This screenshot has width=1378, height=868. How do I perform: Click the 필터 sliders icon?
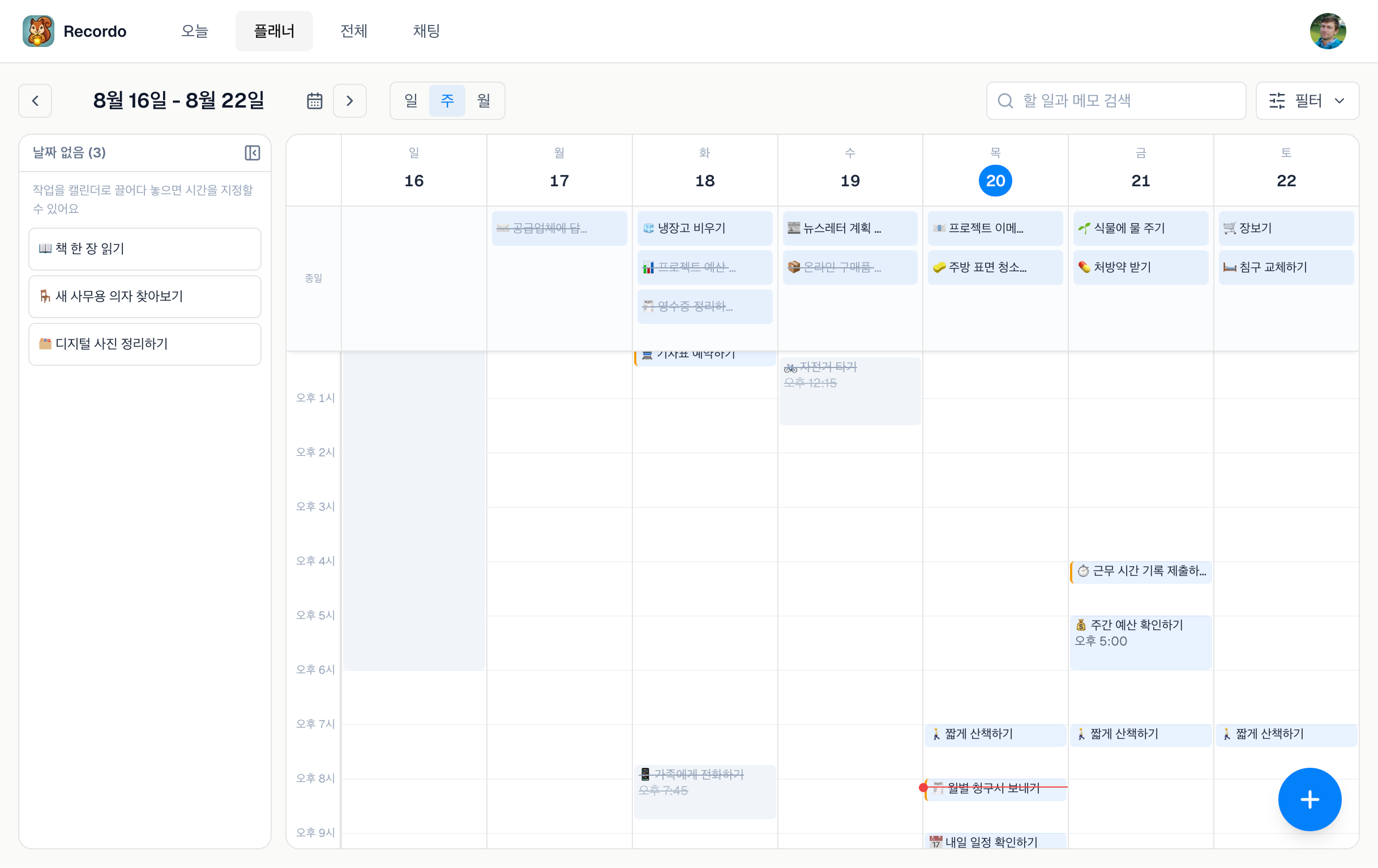point(1277,101)
